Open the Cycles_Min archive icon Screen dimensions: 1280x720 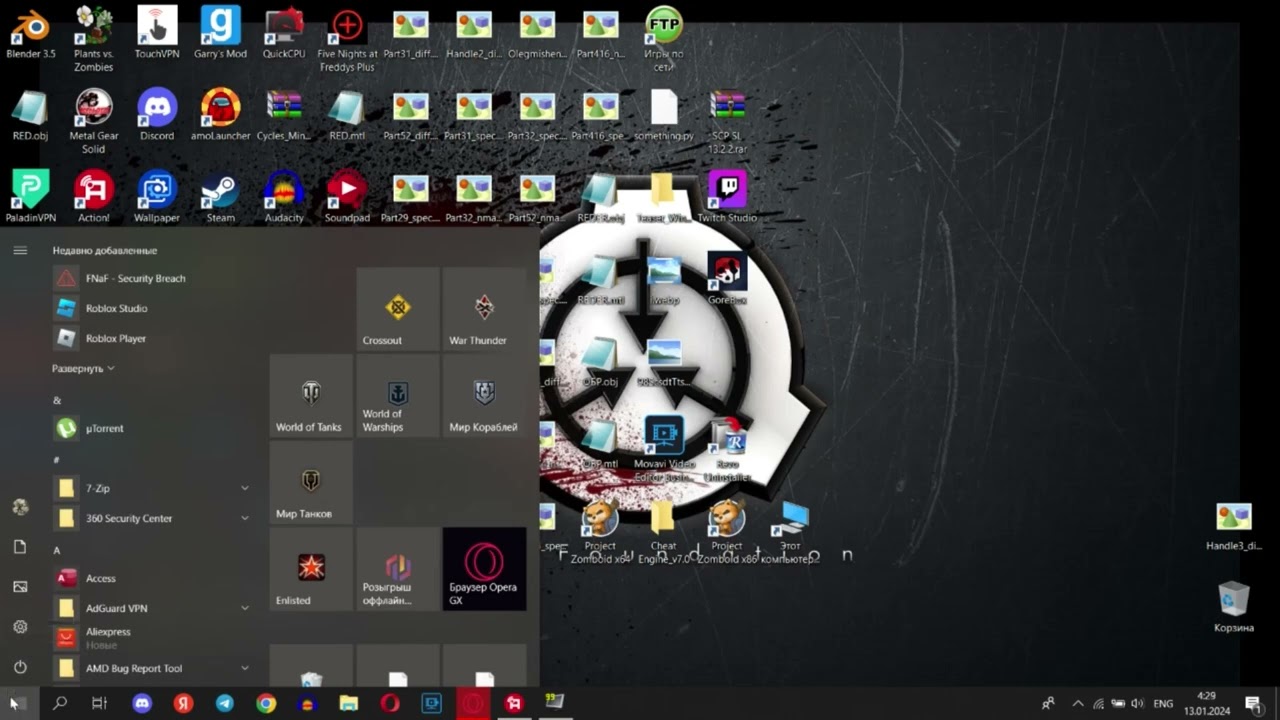pyautogui.click(x=284, y=115)
